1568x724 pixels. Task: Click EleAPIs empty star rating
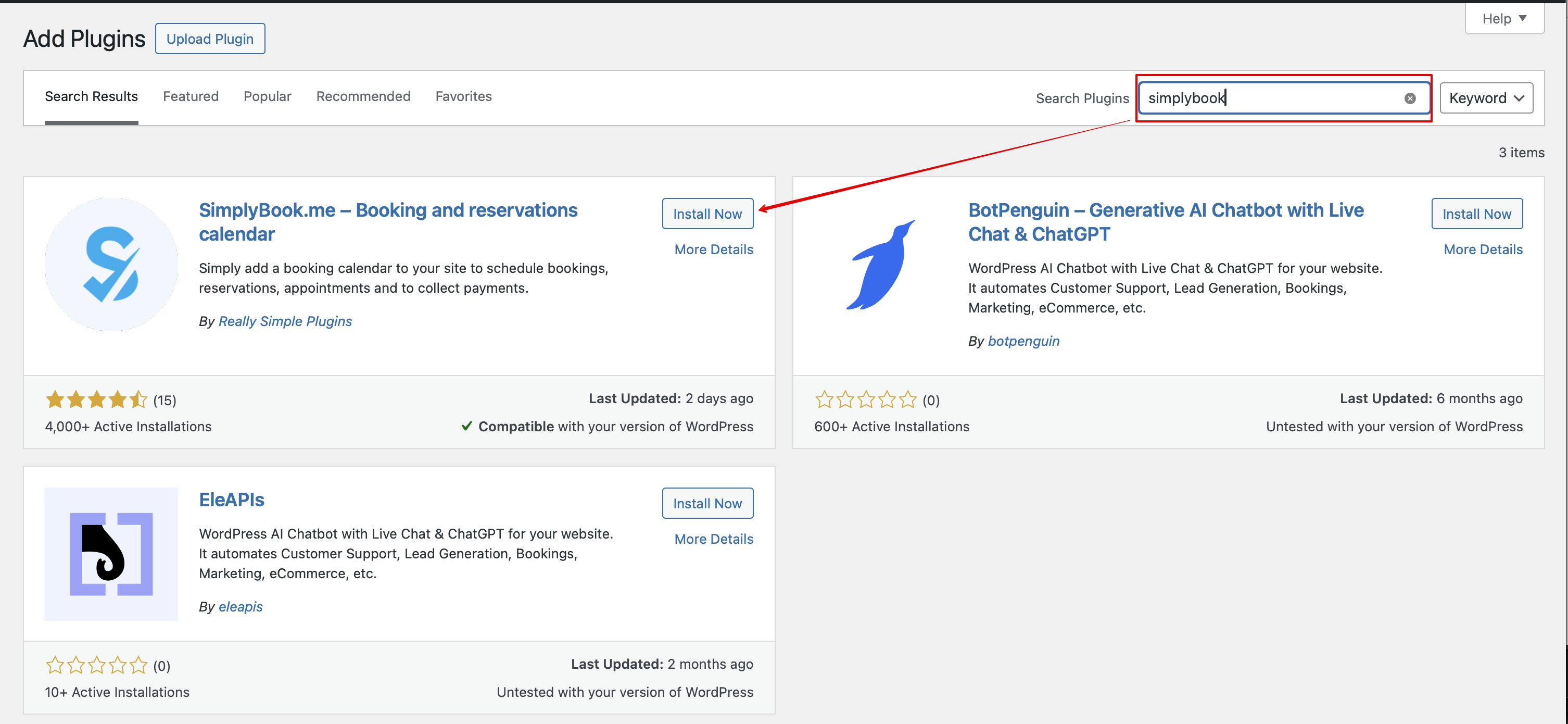(x=96, y=665)
